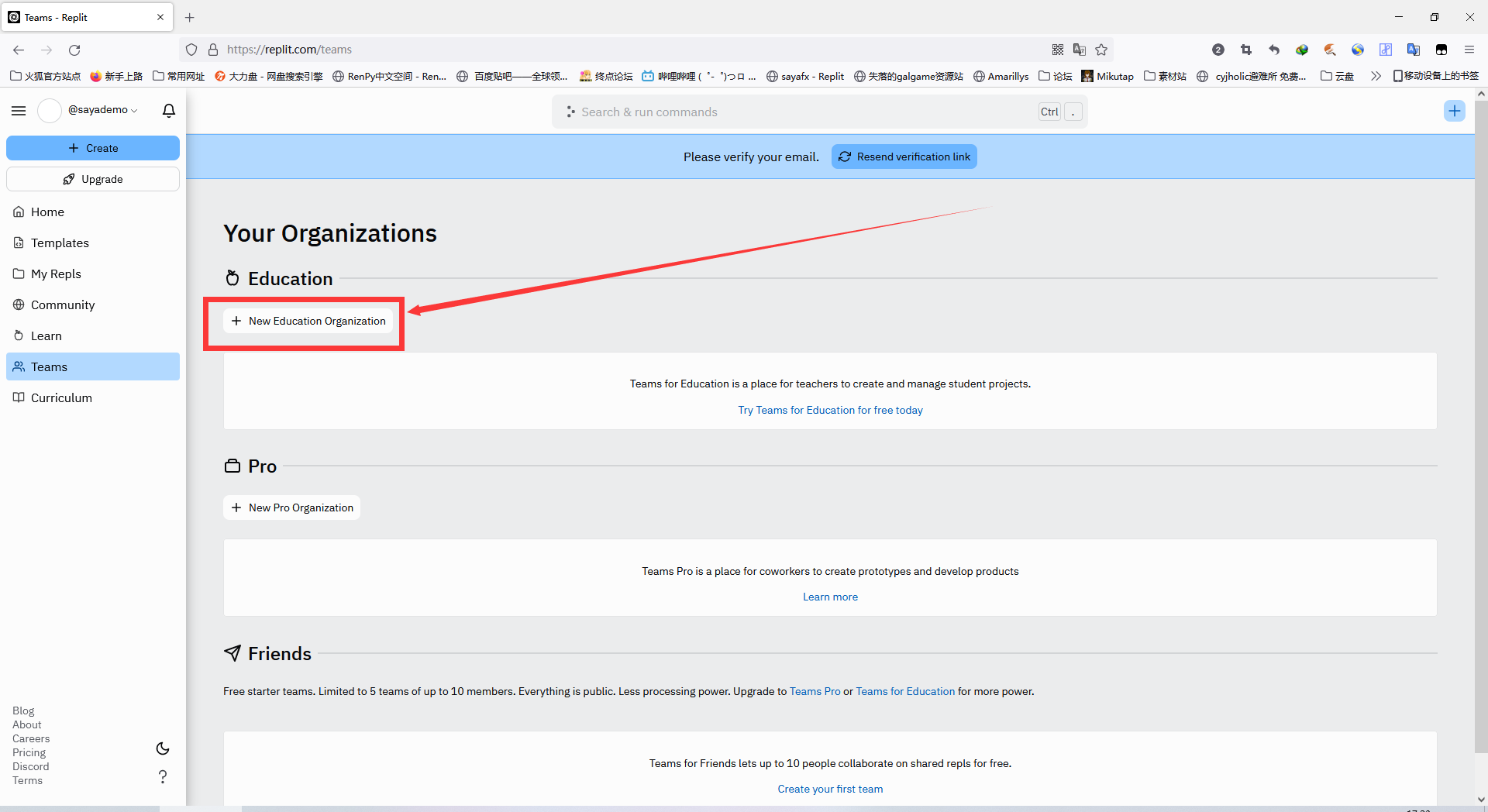Viewport: 1488px width, 812px height.
Task: Click Create your first team link
Action: coord(830,789)
